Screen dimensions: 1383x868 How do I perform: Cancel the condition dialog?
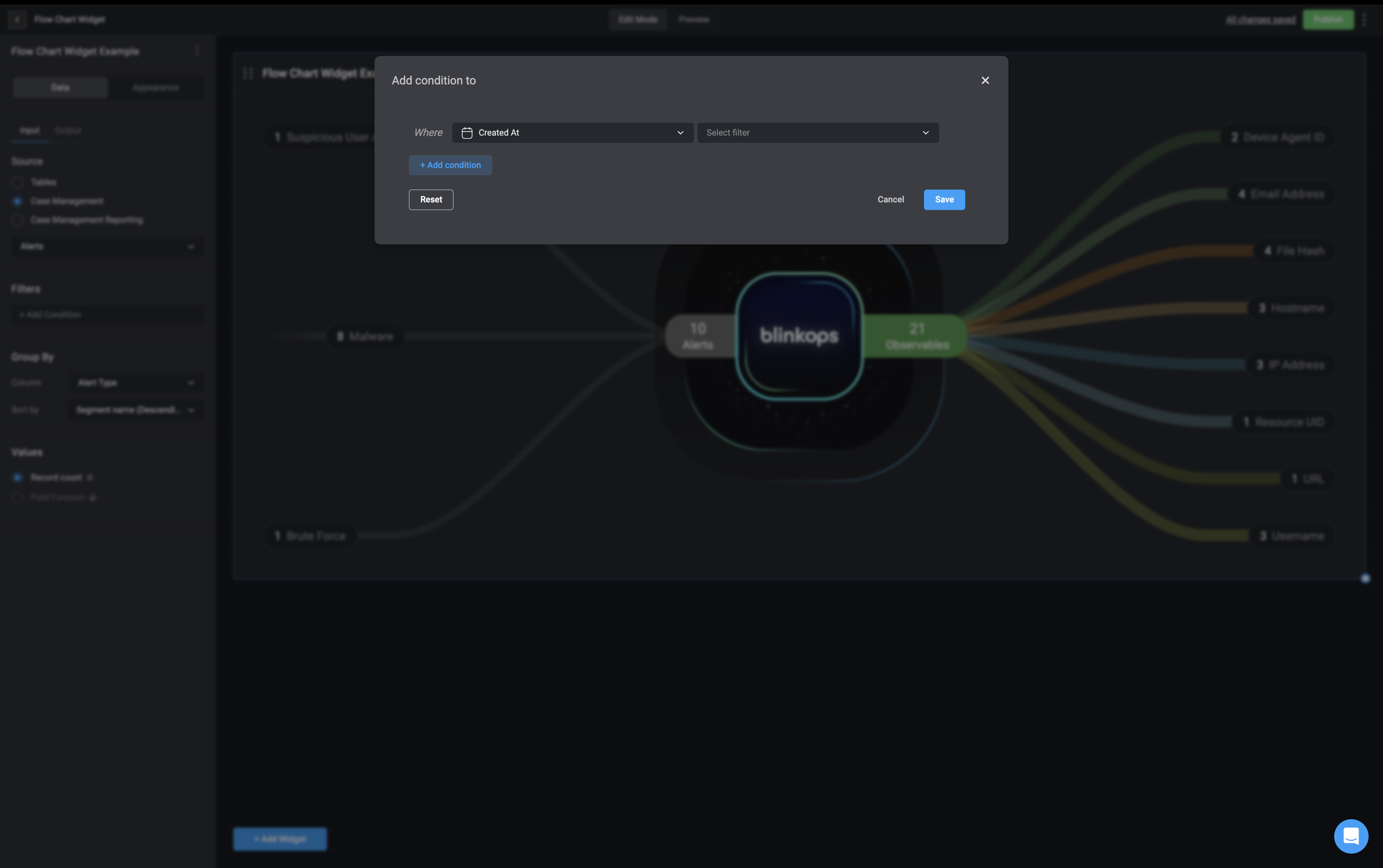(890, 200)
